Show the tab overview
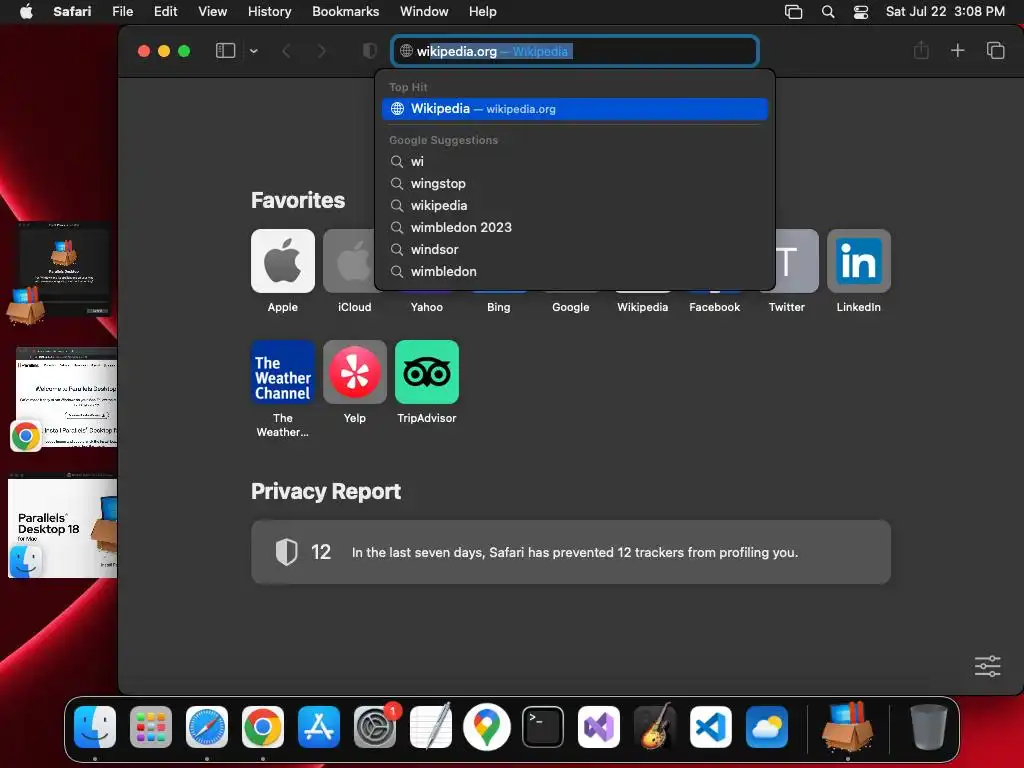 (x=995, y=50)
